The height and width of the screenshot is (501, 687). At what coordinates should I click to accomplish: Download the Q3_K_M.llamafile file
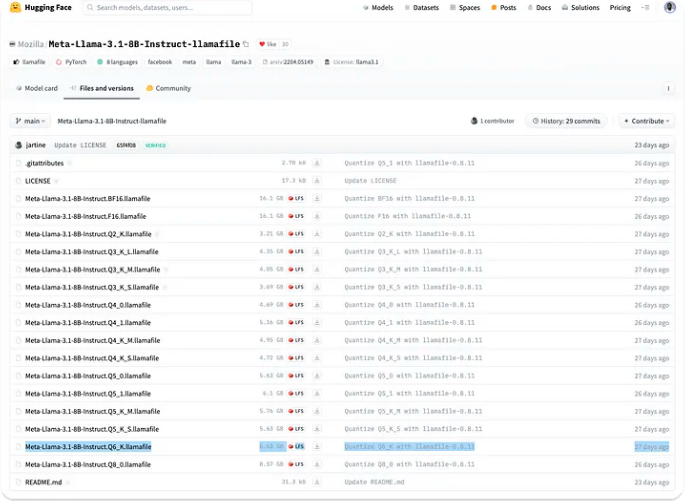pos(317,270)
